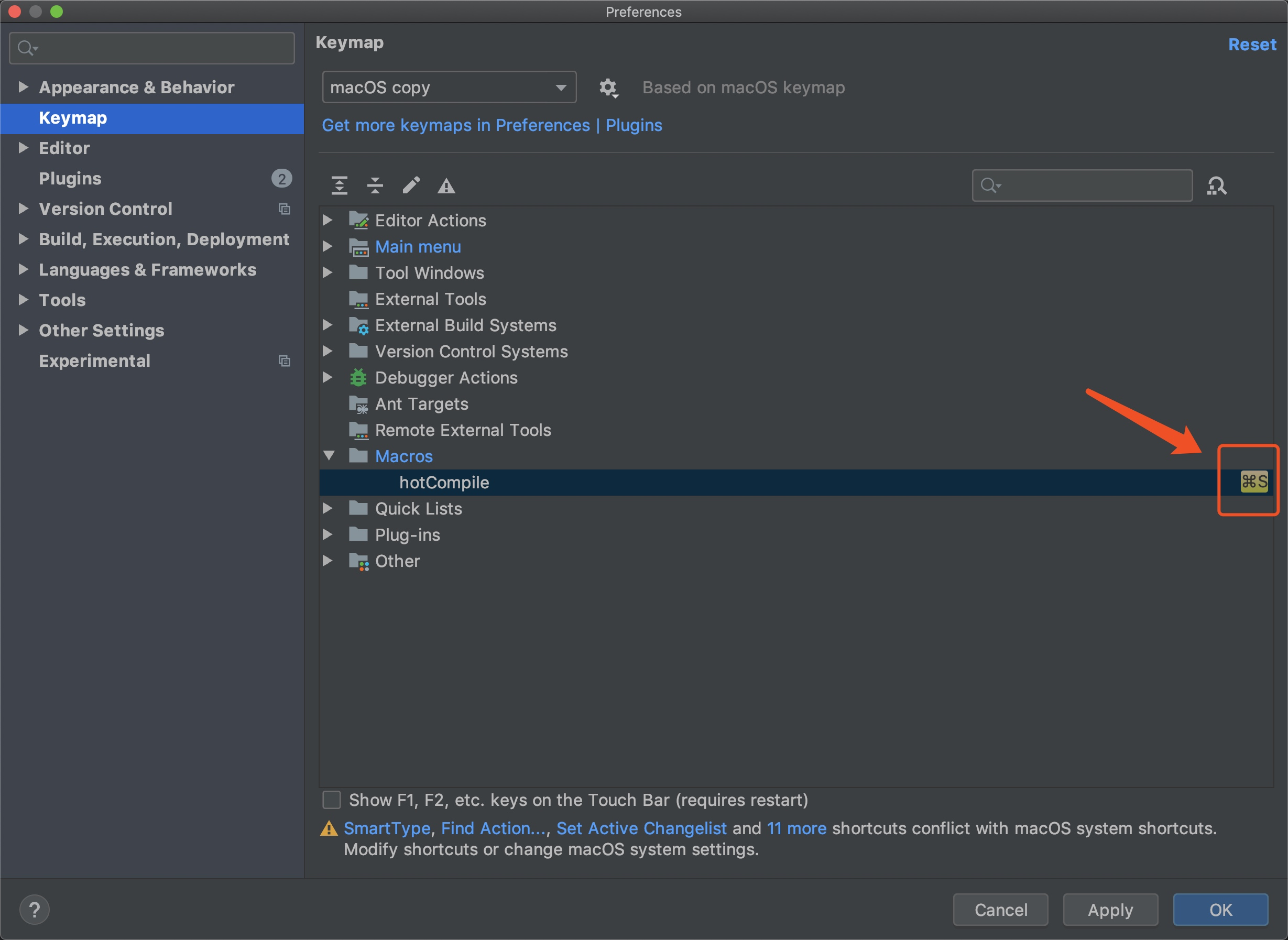
Task: Click the Find Actions by Shortcut icon
Action: (x=1216, y=185)
